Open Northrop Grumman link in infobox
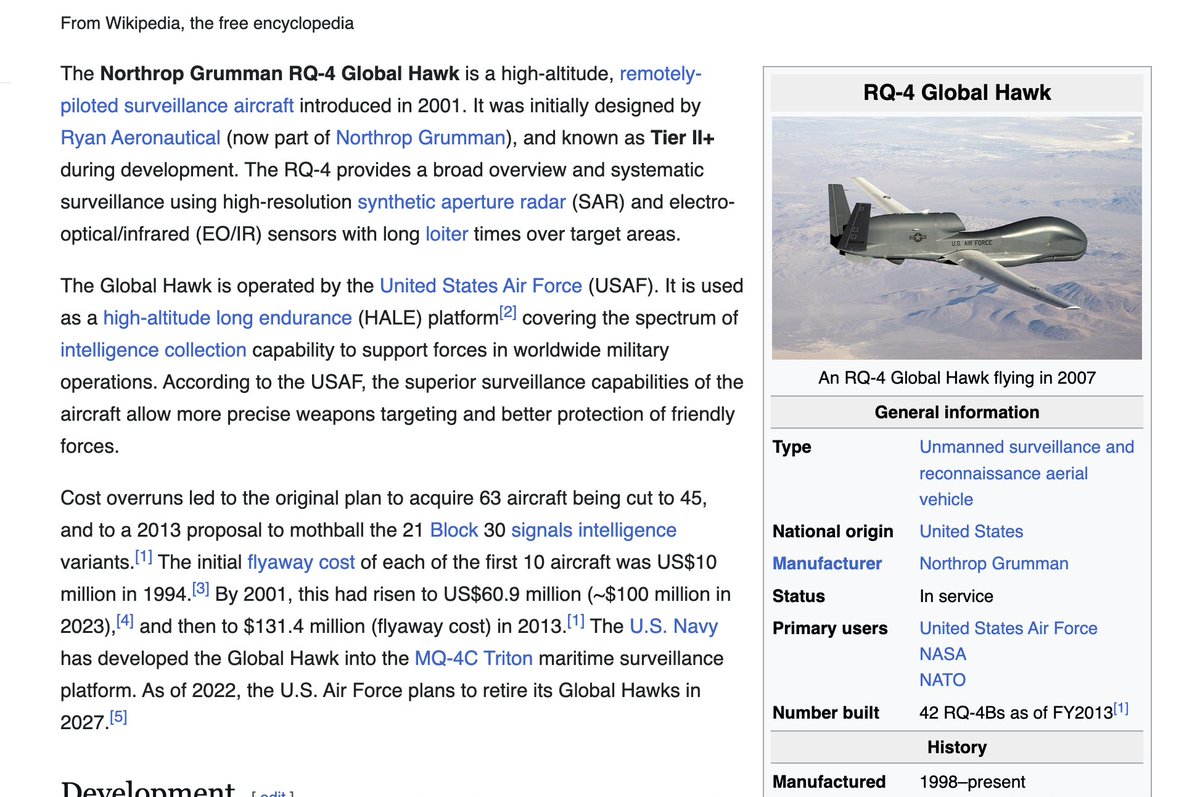This screenshot has height=797, width=1200. (994, 563)
